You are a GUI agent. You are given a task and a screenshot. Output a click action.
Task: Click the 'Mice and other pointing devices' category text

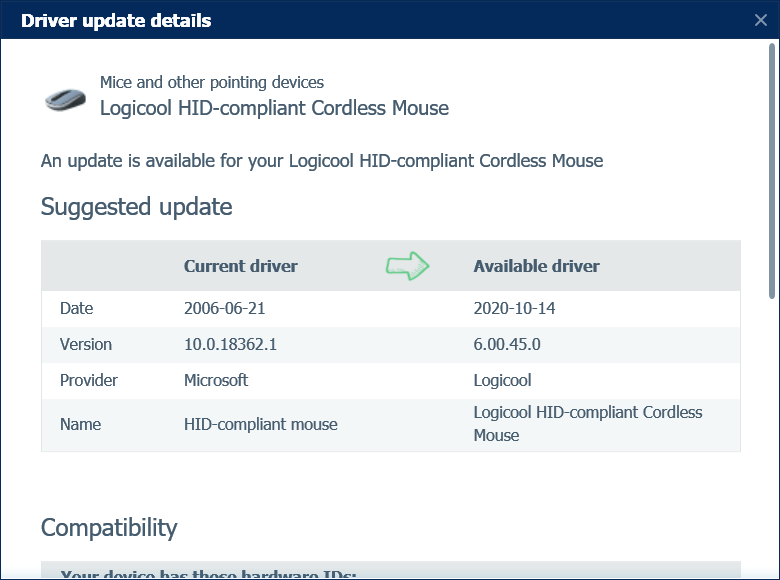[x=211, y=83]
